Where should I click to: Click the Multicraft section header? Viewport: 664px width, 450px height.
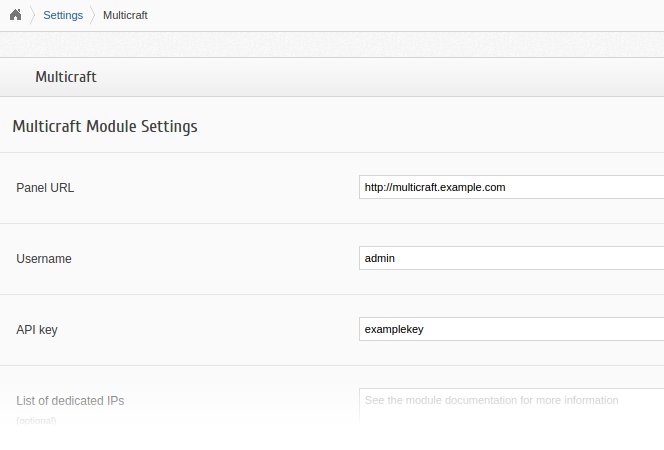(x=66, y=77)
